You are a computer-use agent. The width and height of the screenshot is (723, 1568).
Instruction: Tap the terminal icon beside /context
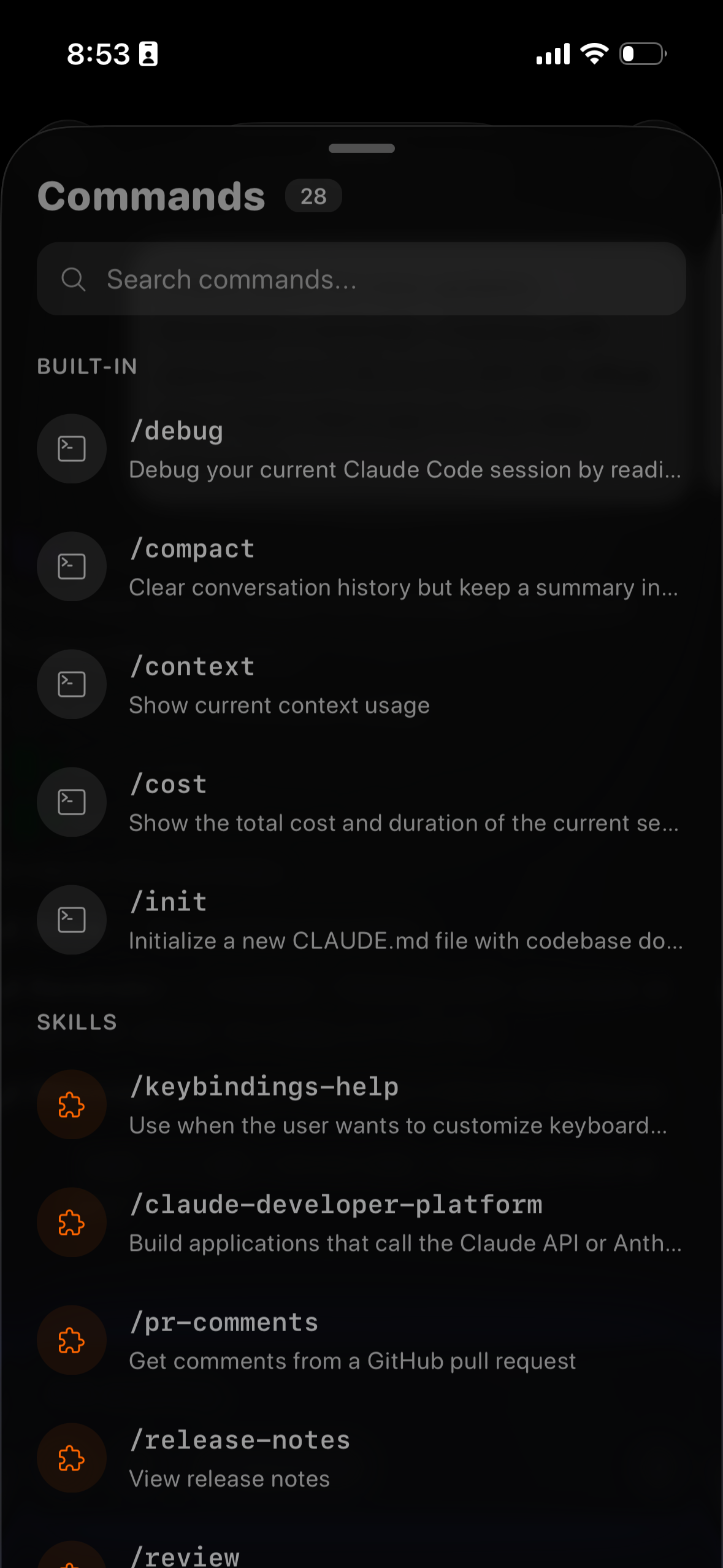point(72,684)
